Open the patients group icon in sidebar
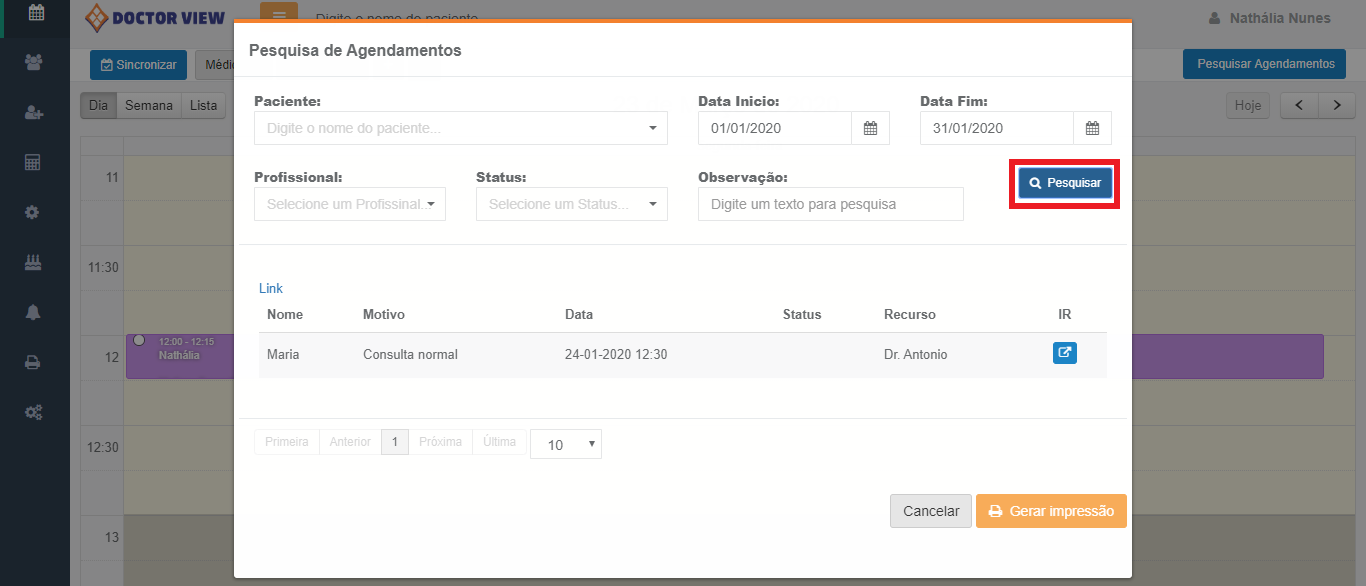1366x586 pixels. point(34,63)
